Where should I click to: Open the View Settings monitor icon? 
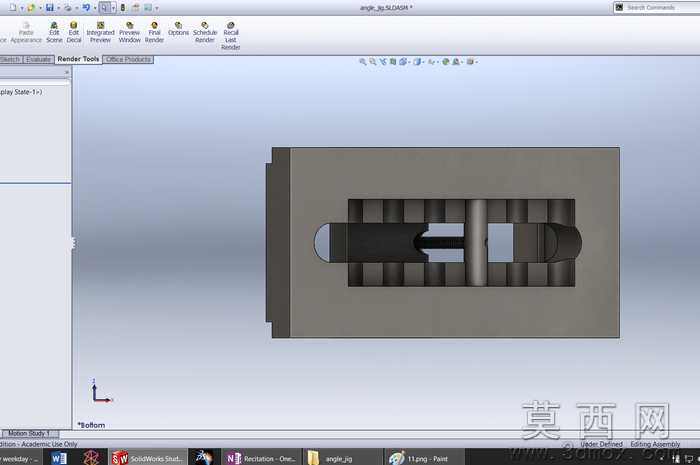pyautogui.click(x=470, y=62)
